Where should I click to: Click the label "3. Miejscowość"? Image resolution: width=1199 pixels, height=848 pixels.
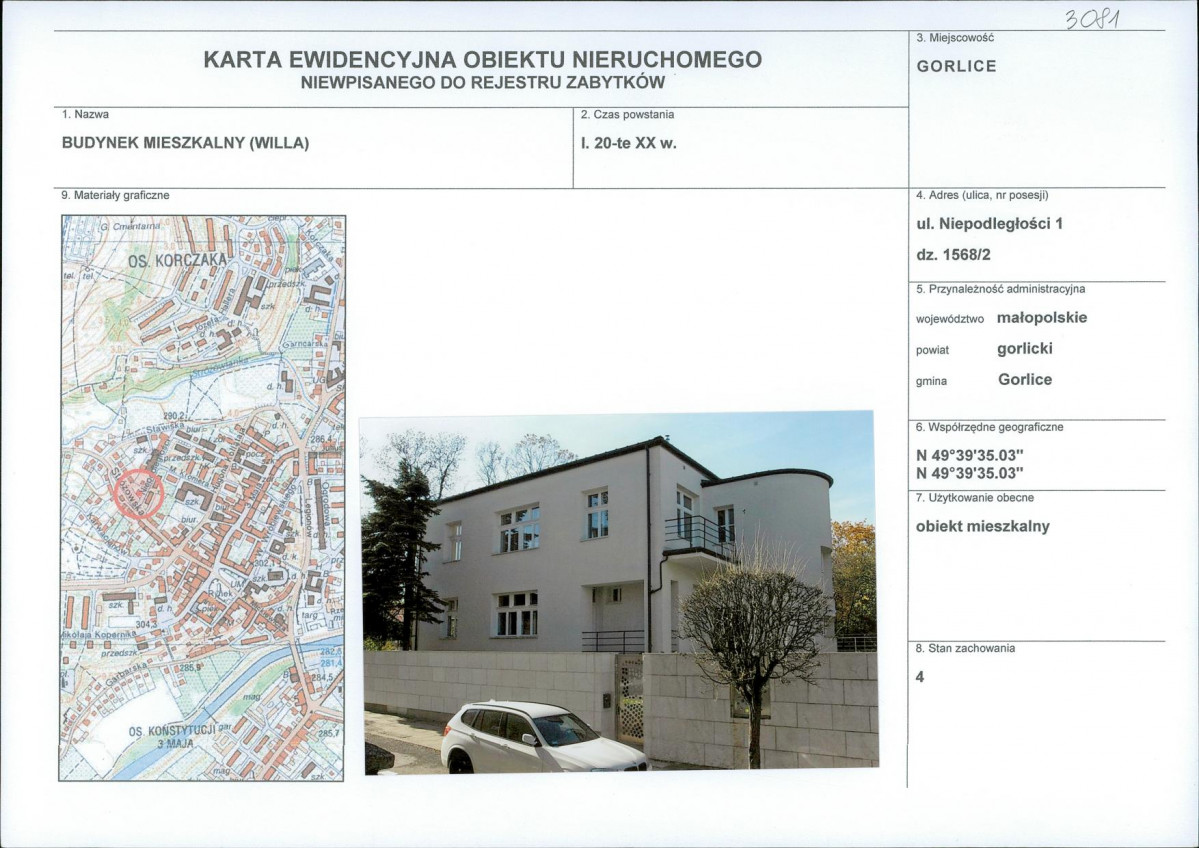point(954,37)
